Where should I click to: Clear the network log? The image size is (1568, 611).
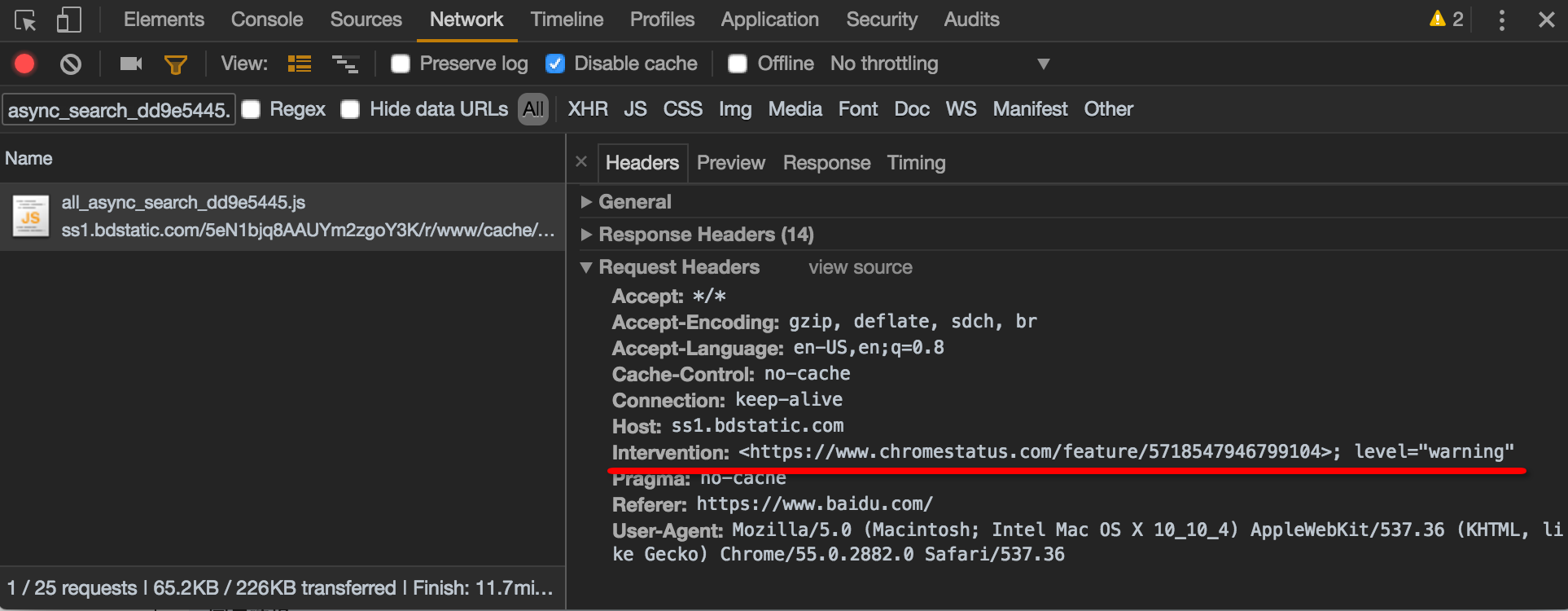pos(71,64)
